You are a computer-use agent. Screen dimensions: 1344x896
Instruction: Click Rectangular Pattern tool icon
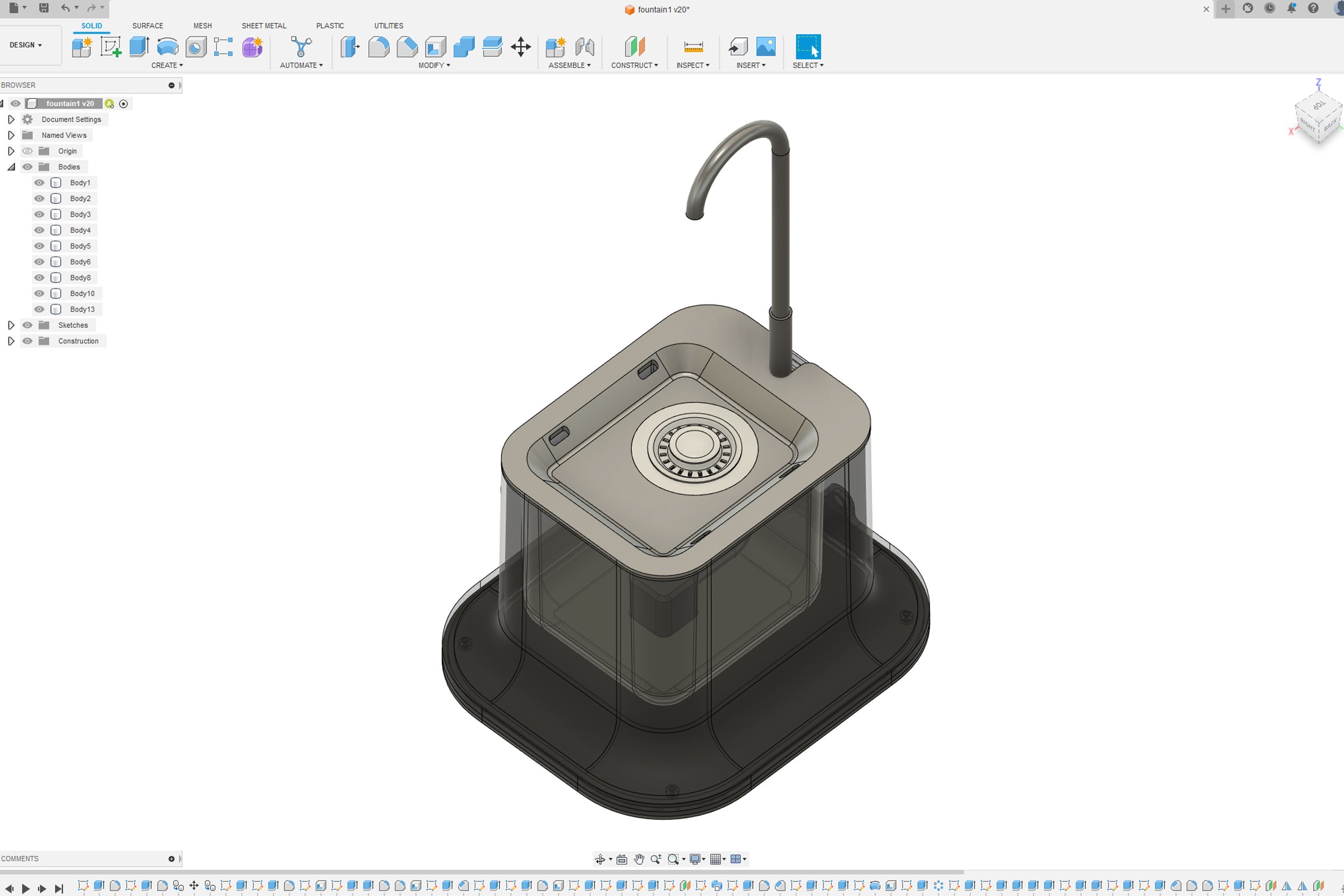tap(224, 47)
